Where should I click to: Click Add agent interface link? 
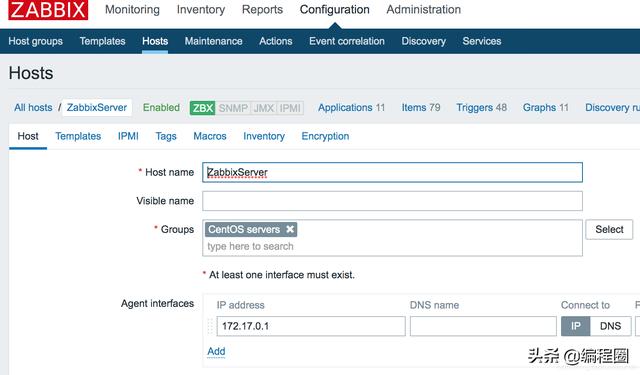point(216,351)
